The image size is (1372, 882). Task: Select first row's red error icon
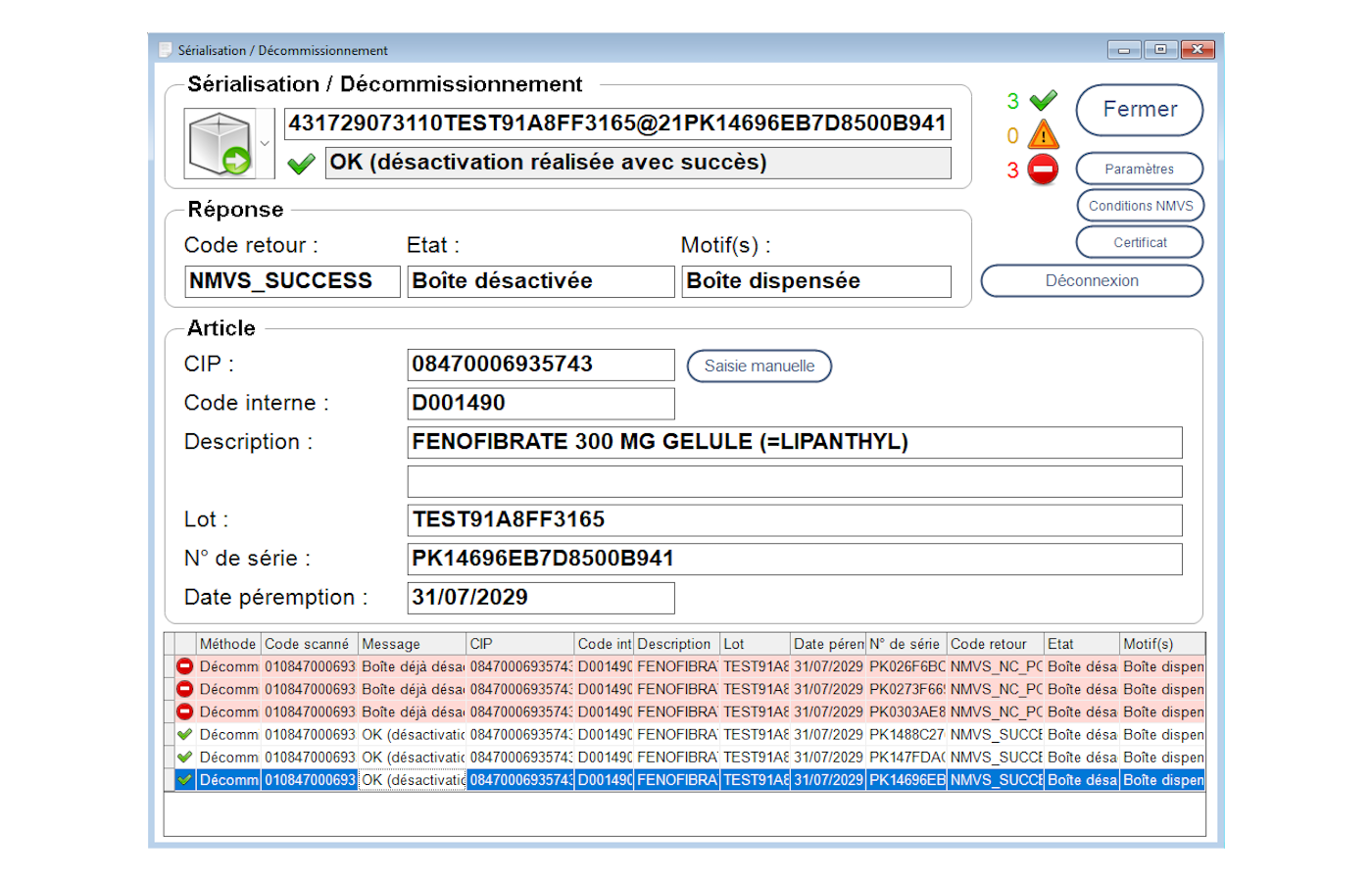pyautogui.click(x=184, y=666)
